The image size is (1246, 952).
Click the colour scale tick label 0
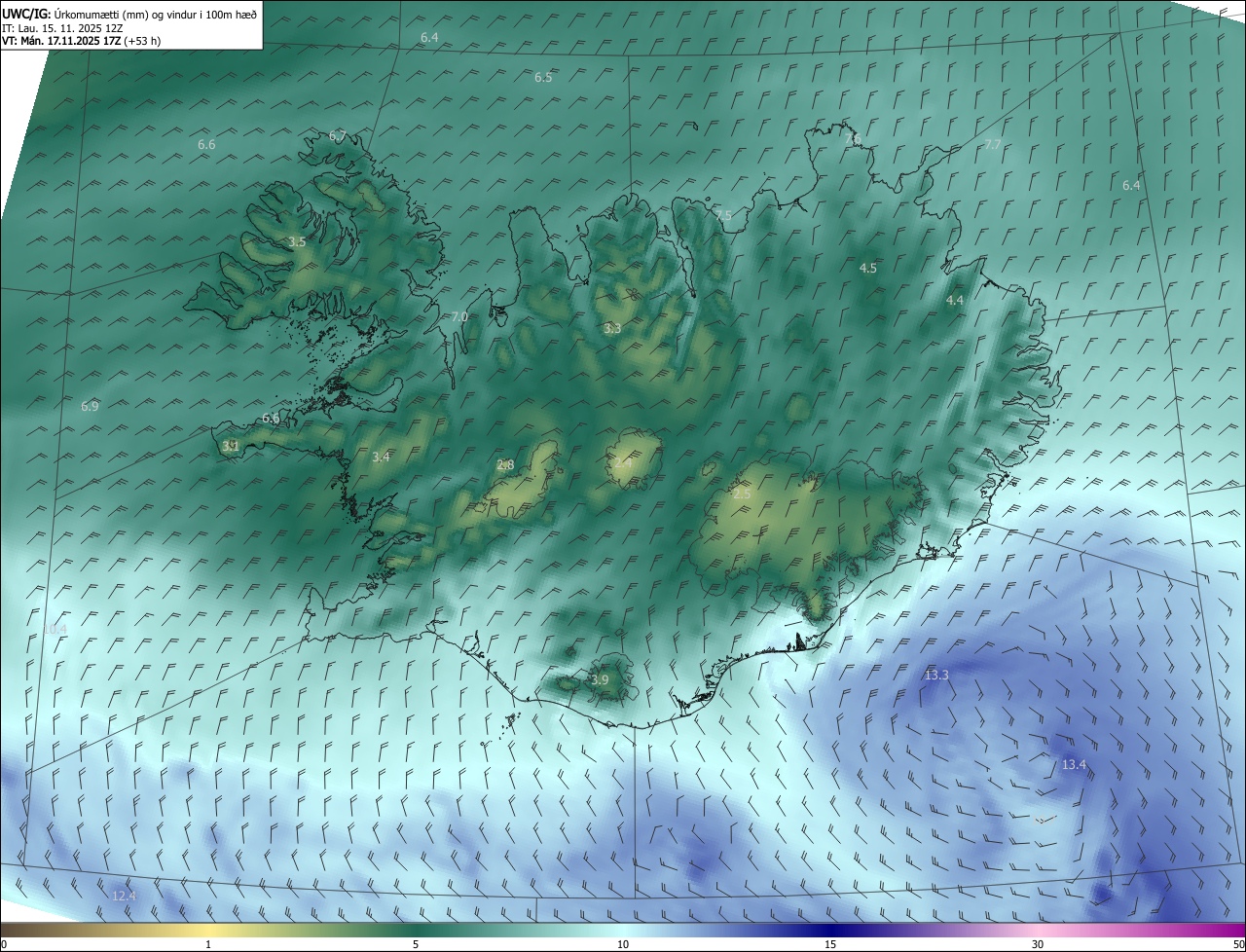pos(4,944)
